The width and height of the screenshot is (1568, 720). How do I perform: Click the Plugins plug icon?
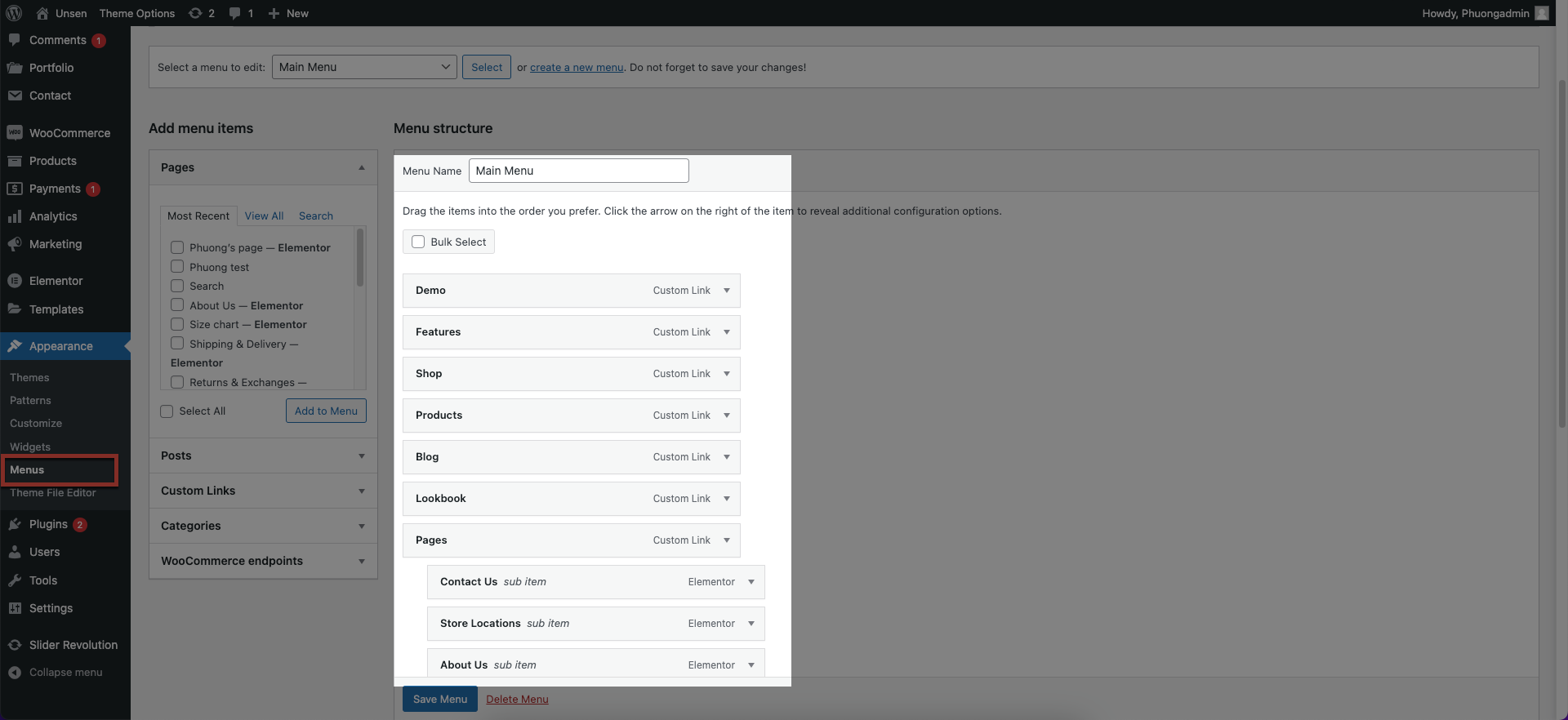pos(15,524)
